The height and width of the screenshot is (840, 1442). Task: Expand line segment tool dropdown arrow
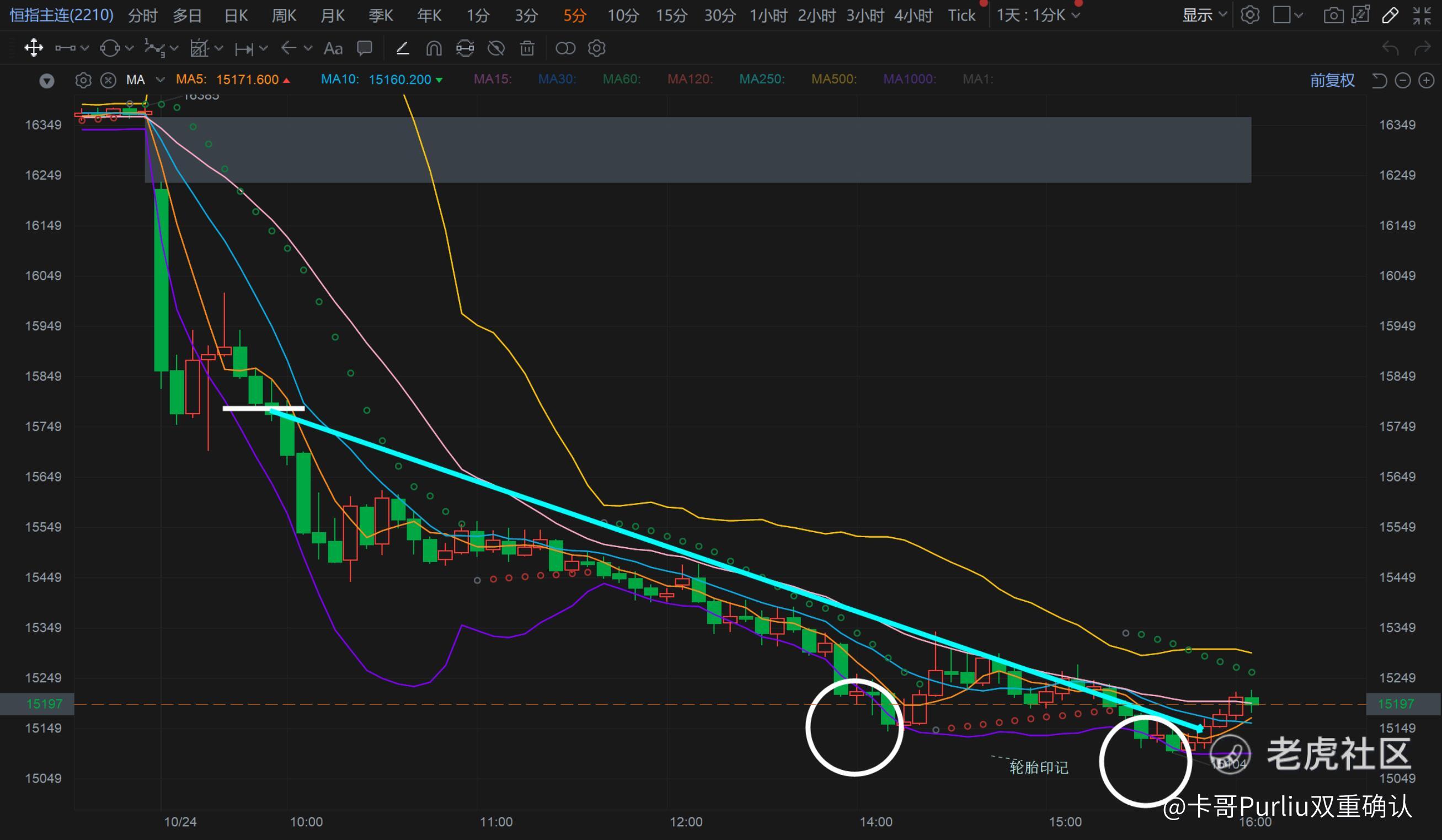click(86, 48)
